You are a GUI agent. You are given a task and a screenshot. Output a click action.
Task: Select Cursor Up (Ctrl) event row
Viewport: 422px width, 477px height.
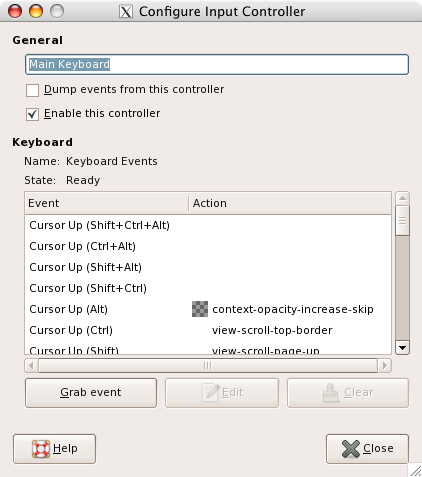pos(208,330)
